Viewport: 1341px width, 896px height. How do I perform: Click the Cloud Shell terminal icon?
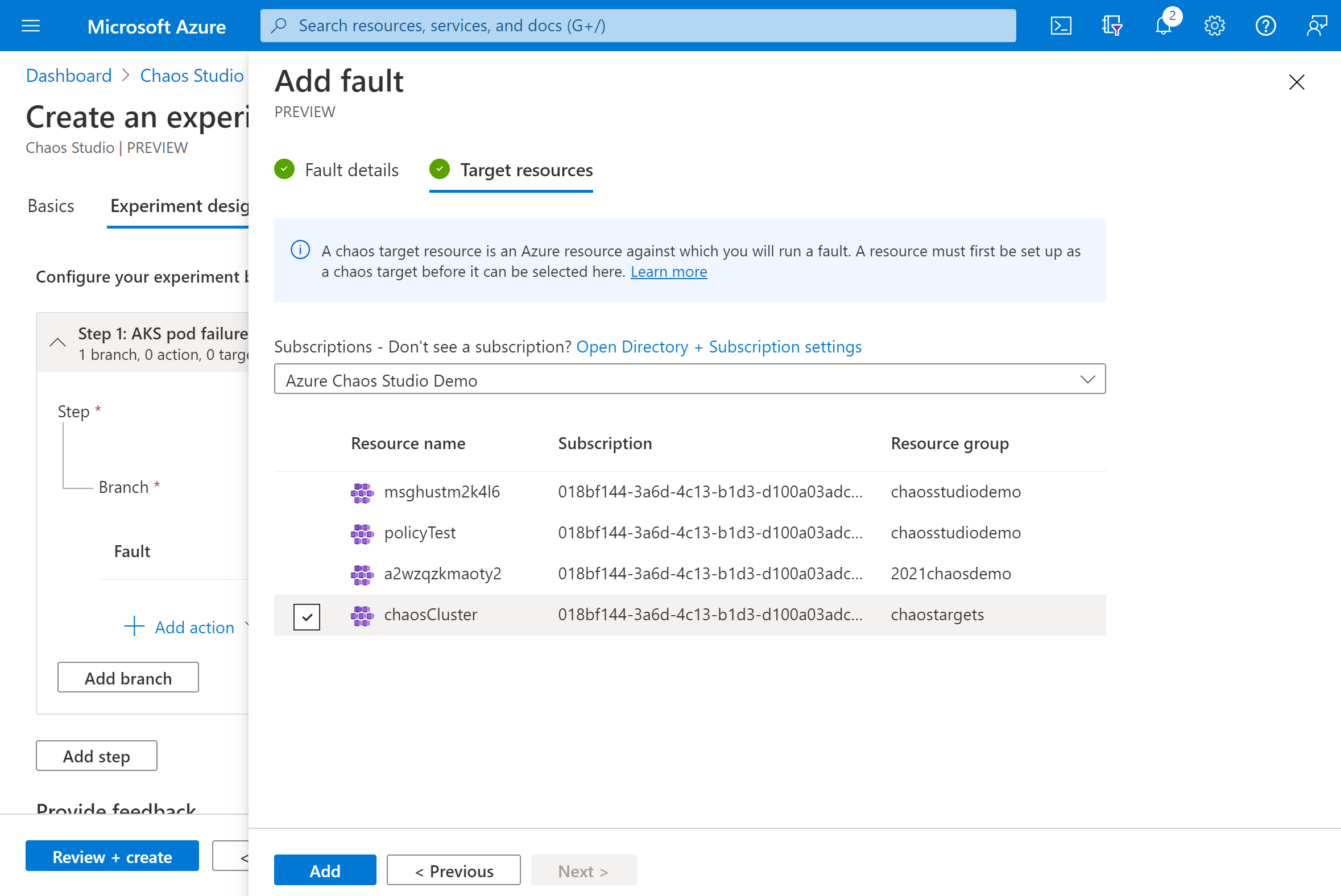click(1060, 25)
